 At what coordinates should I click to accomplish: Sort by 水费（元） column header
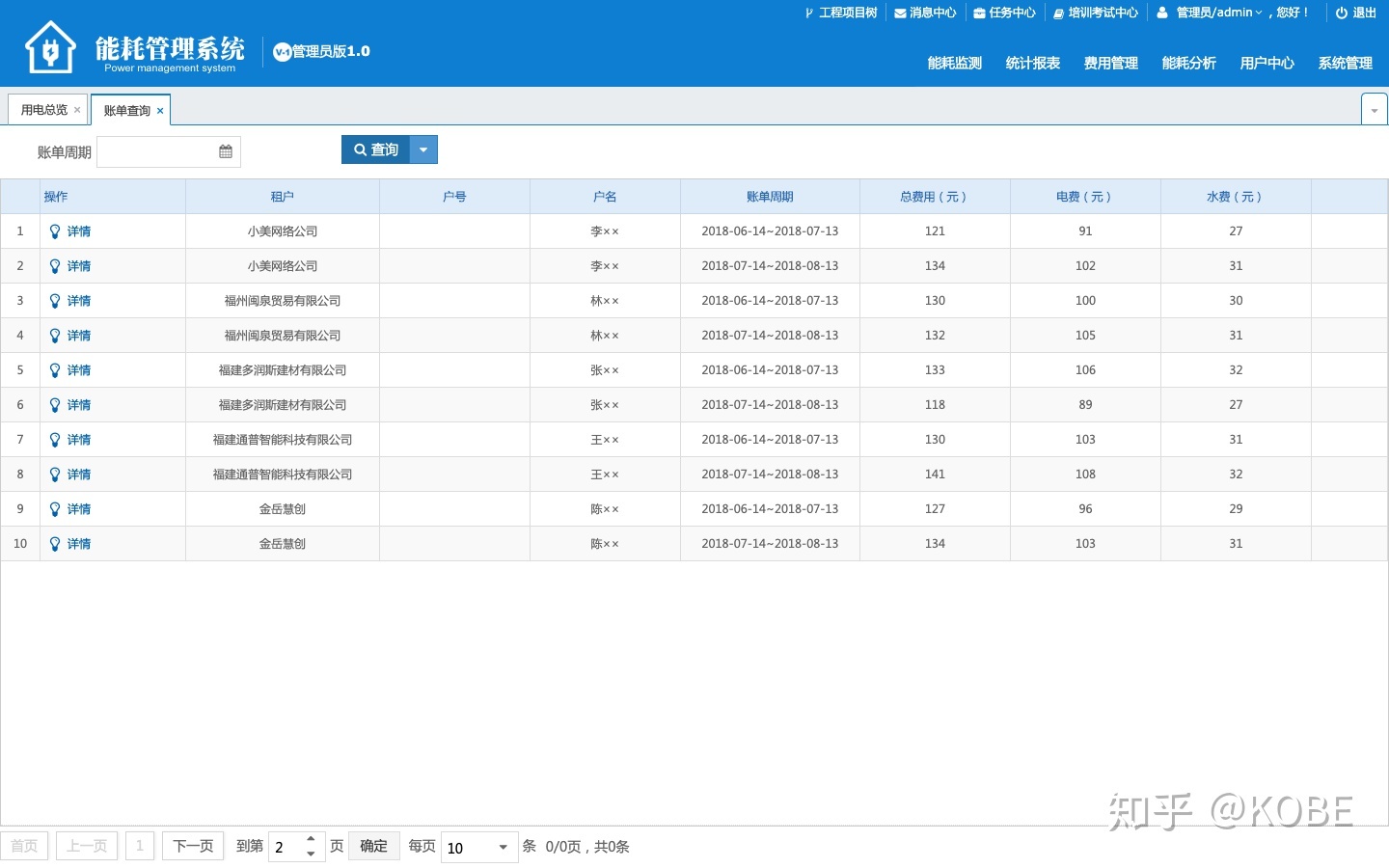(1236, 197)
